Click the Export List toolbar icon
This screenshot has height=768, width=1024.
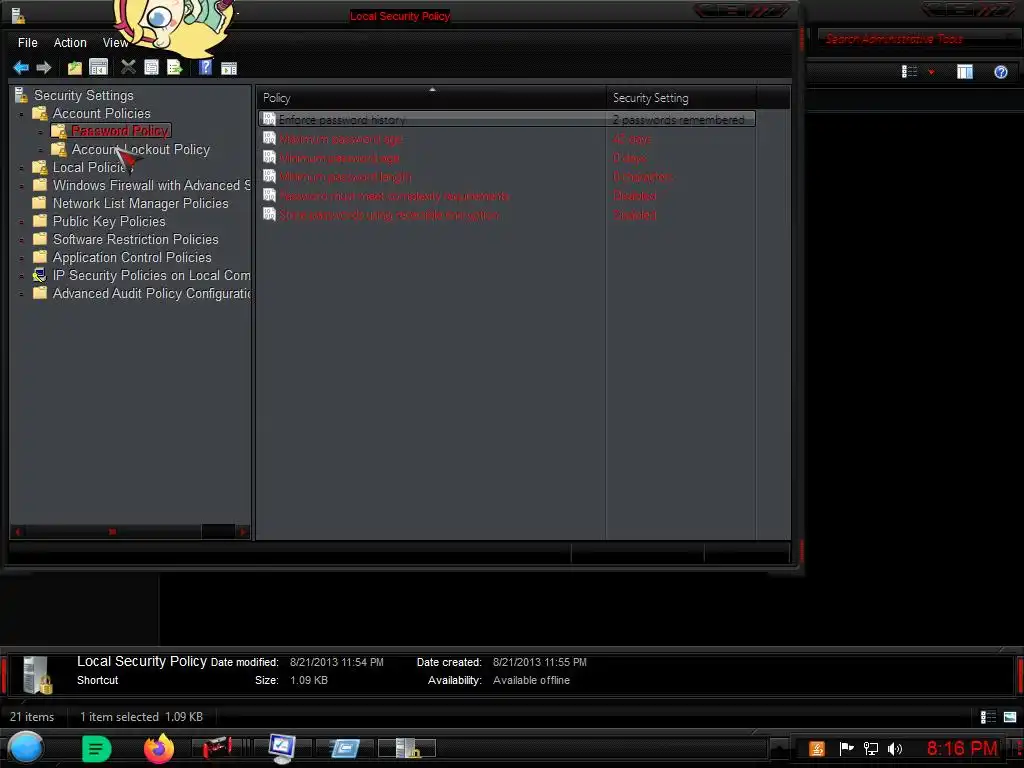pos(174,67)
